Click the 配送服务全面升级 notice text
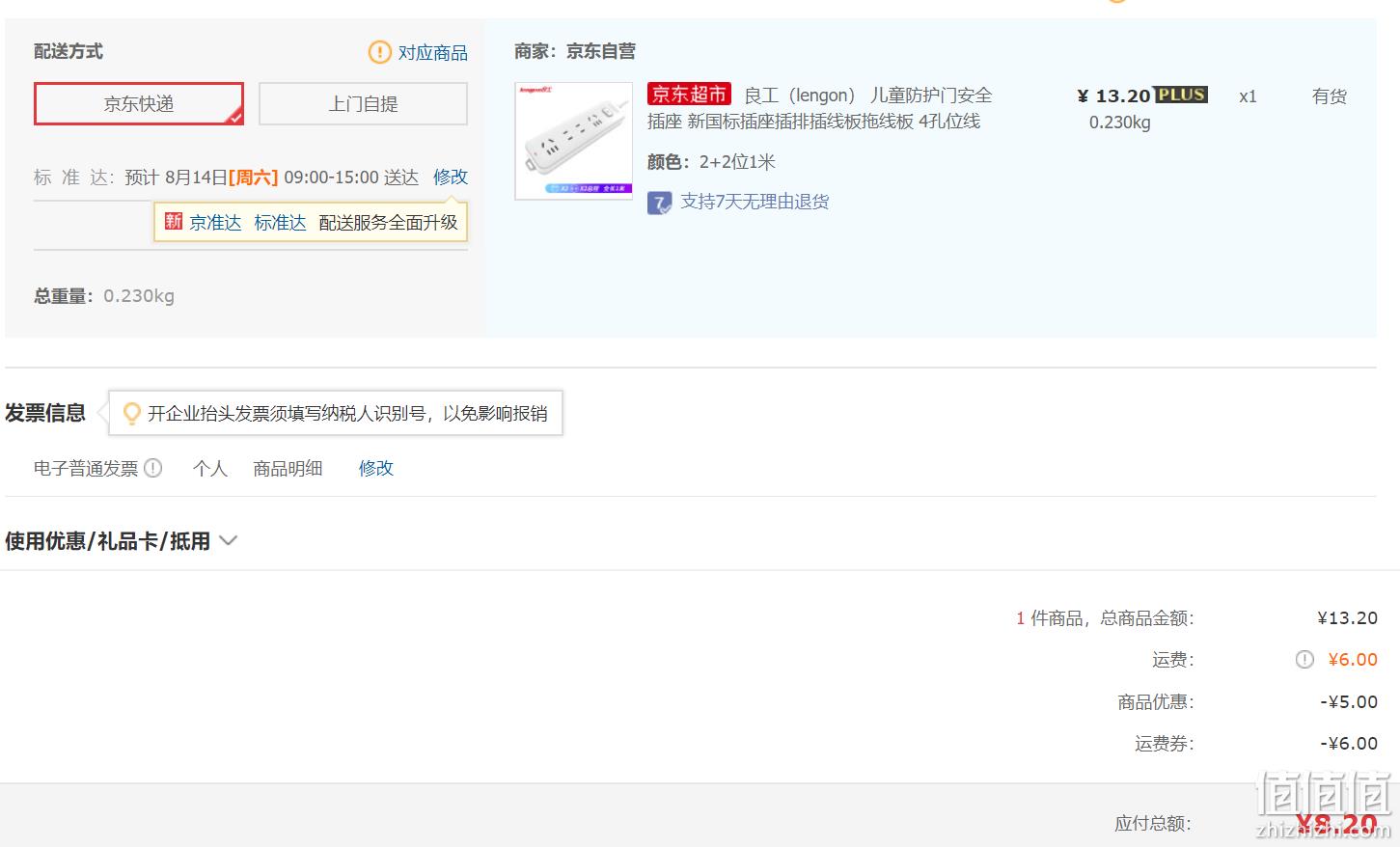 point(388,223)
